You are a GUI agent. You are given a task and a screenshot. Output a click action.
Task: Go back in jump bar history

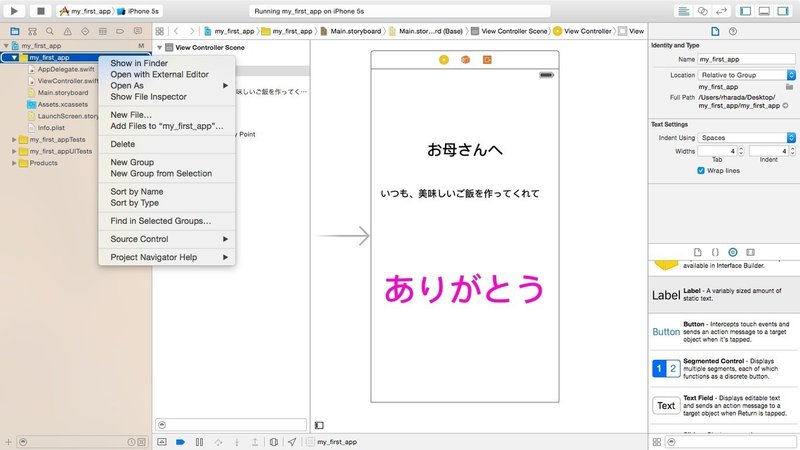[176, 31]
